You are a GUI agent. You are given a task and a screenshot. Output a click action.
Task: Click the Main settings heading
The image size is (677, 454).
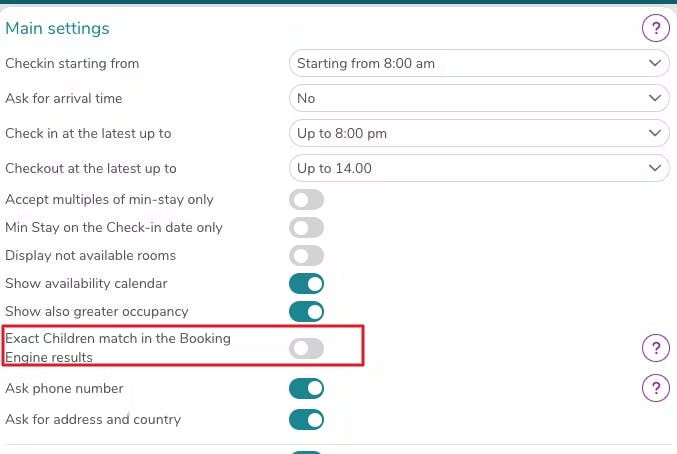(58, 29)
